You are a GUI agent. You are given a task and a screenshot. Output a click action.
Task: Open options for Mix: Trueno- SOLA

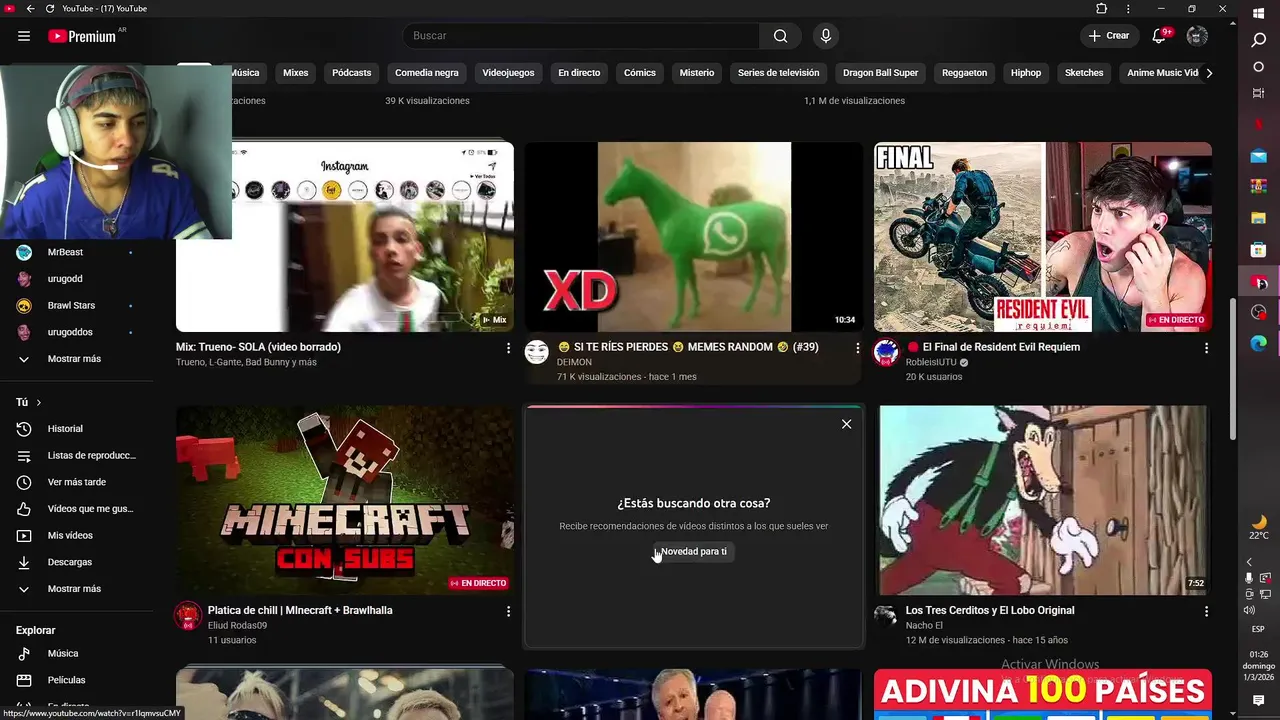[x=508, y=348]
